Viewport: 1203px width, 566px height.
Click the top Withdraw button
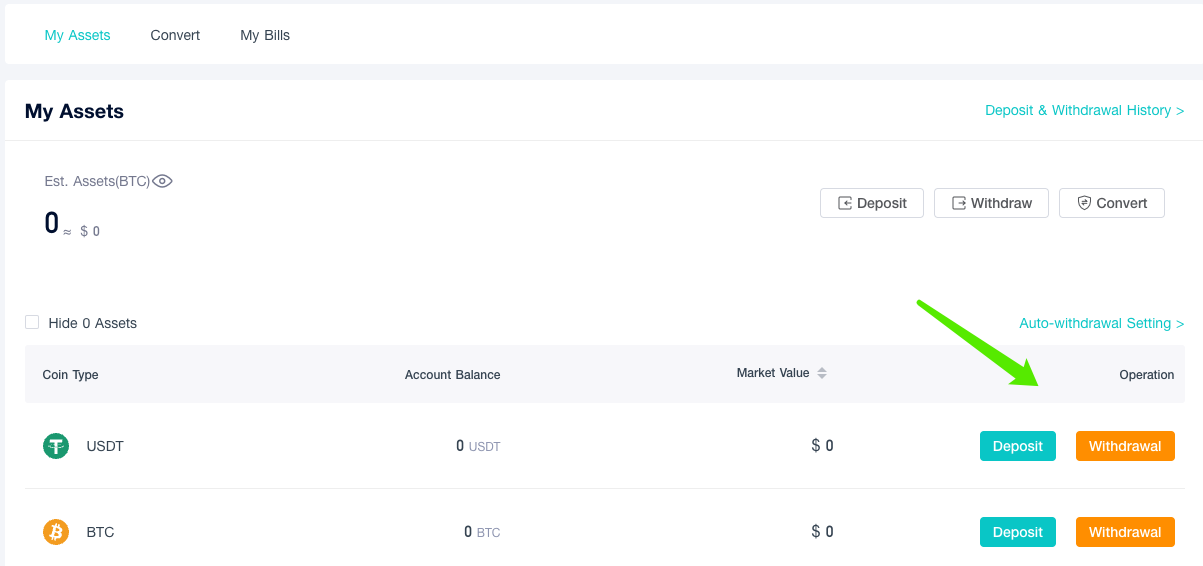[x=991, y=203]
